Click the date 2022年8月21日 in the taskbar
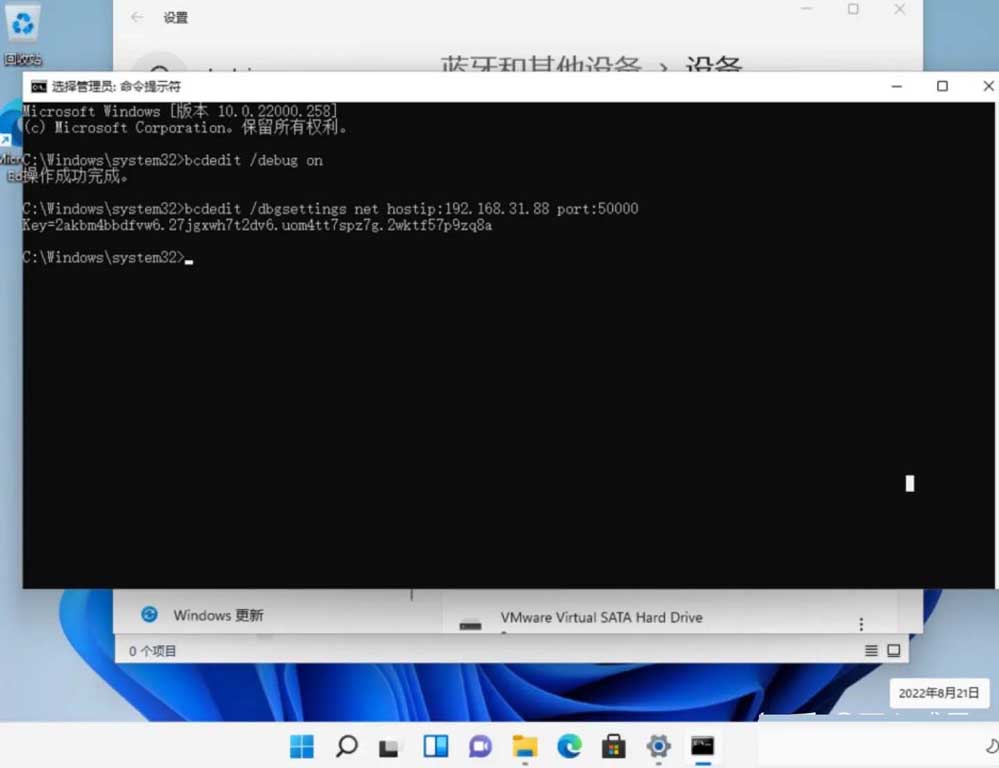This screenshot has height=768, width=999. pos(938,692)
